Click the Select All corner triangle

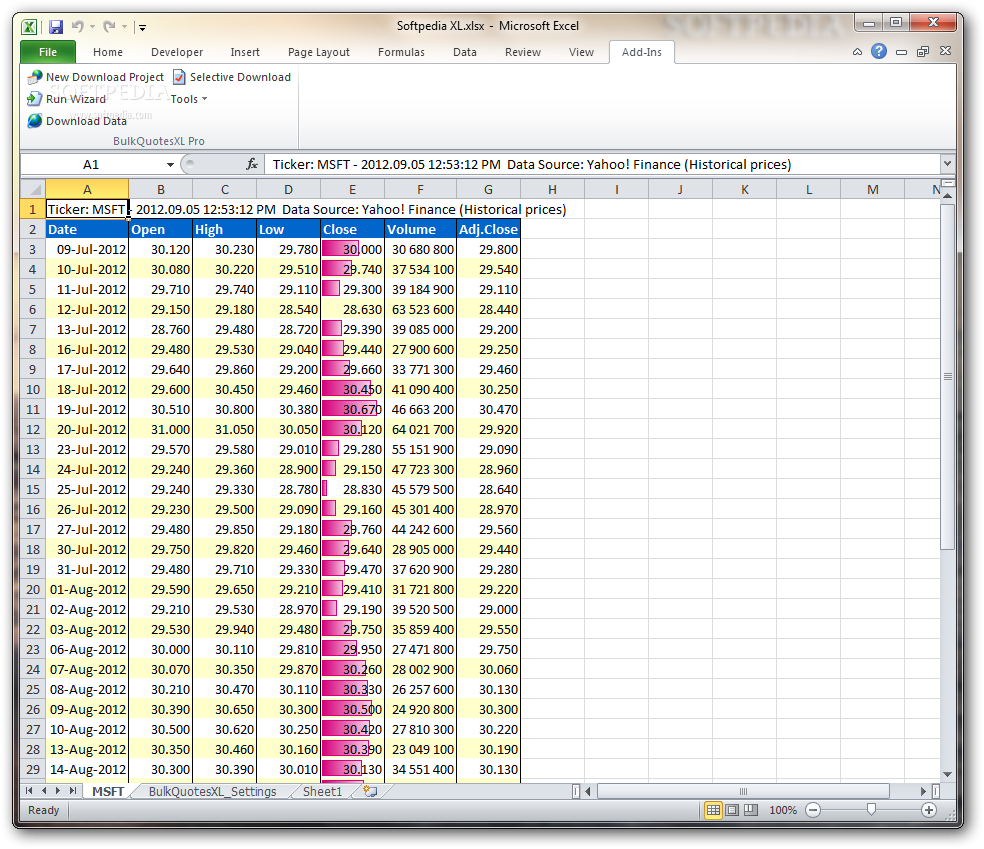click(x=33, y=189)
